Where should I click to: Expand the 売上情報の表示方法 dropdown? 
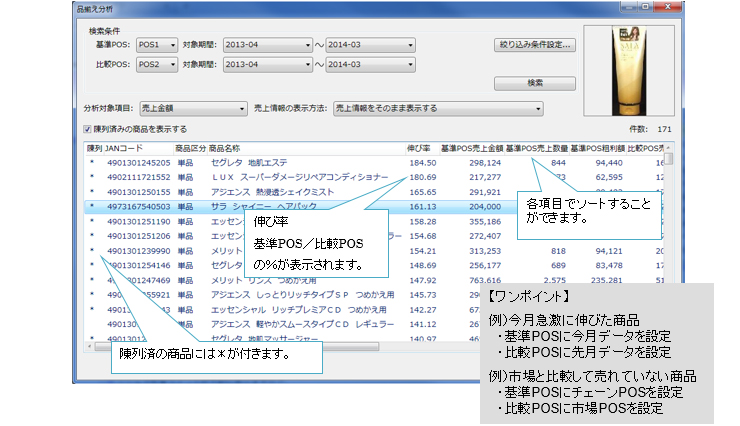coord(437,108)
